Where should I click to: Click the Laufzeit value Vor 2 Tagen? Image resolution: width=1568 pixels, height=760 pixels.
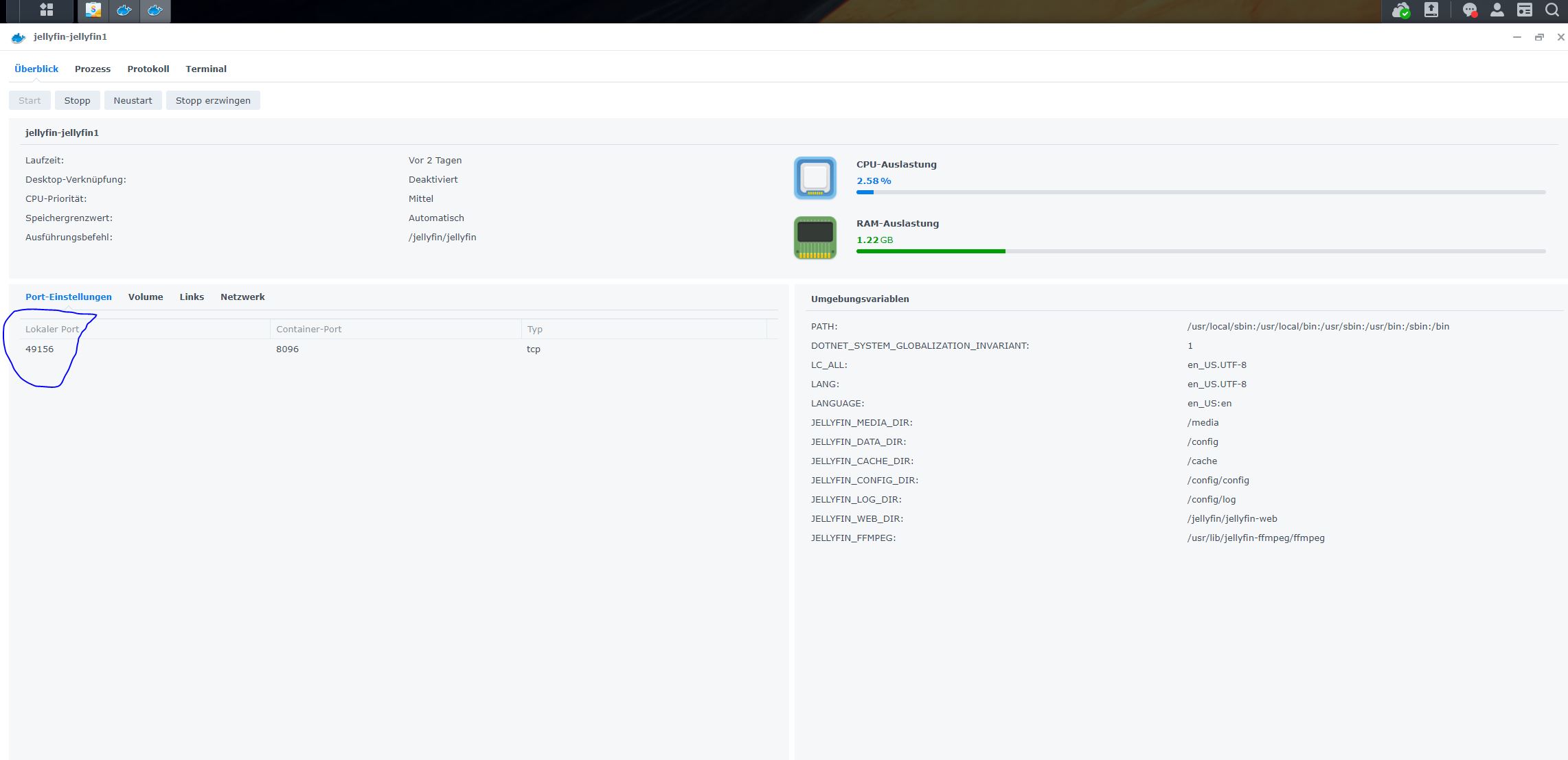[x=435, y=160]
